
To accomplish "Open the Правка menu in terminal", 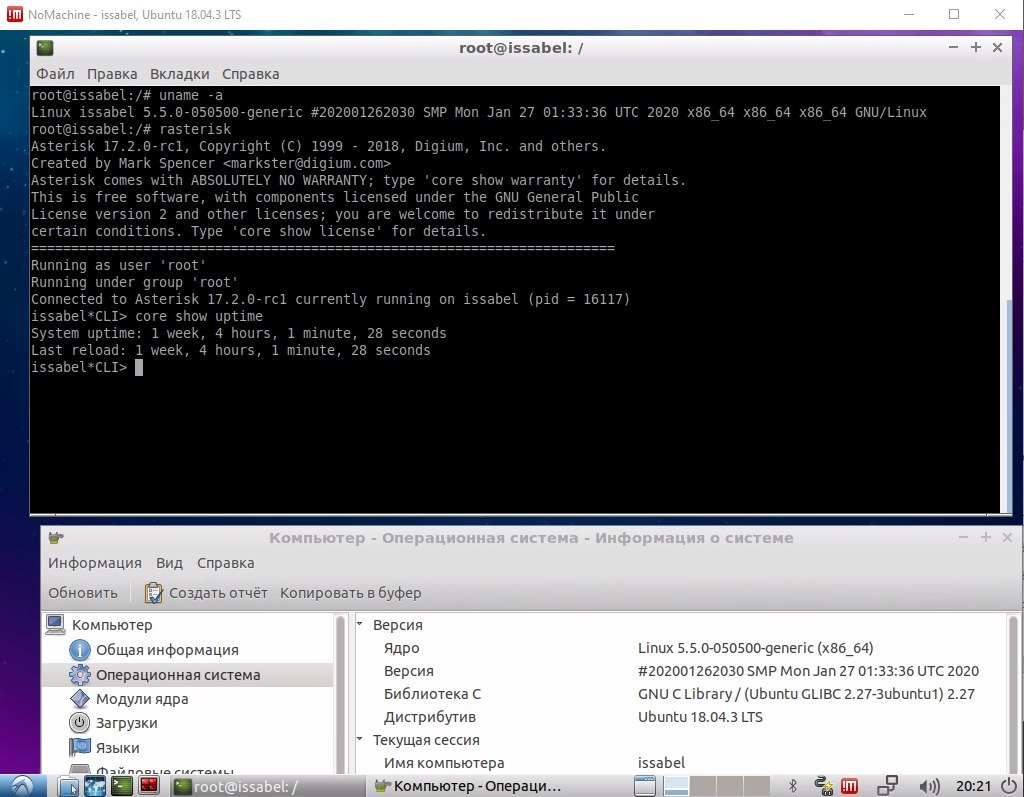I will click(x=112, y=74).
